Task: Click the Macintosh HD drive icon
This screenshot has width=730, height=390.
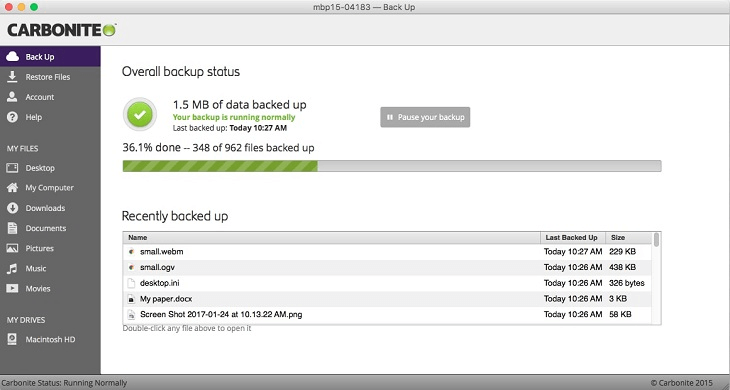Action: pyautogui.click(x=13, y=339)
